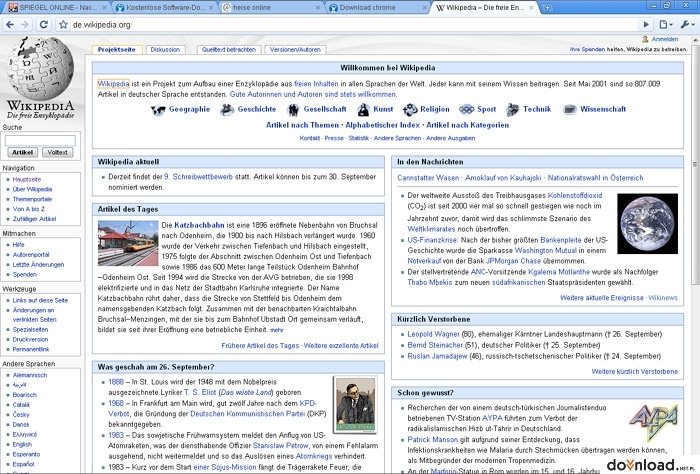Viewport: 700px width, 474px height.
Task: Switch language to English in sidebar
Action: 22,445
